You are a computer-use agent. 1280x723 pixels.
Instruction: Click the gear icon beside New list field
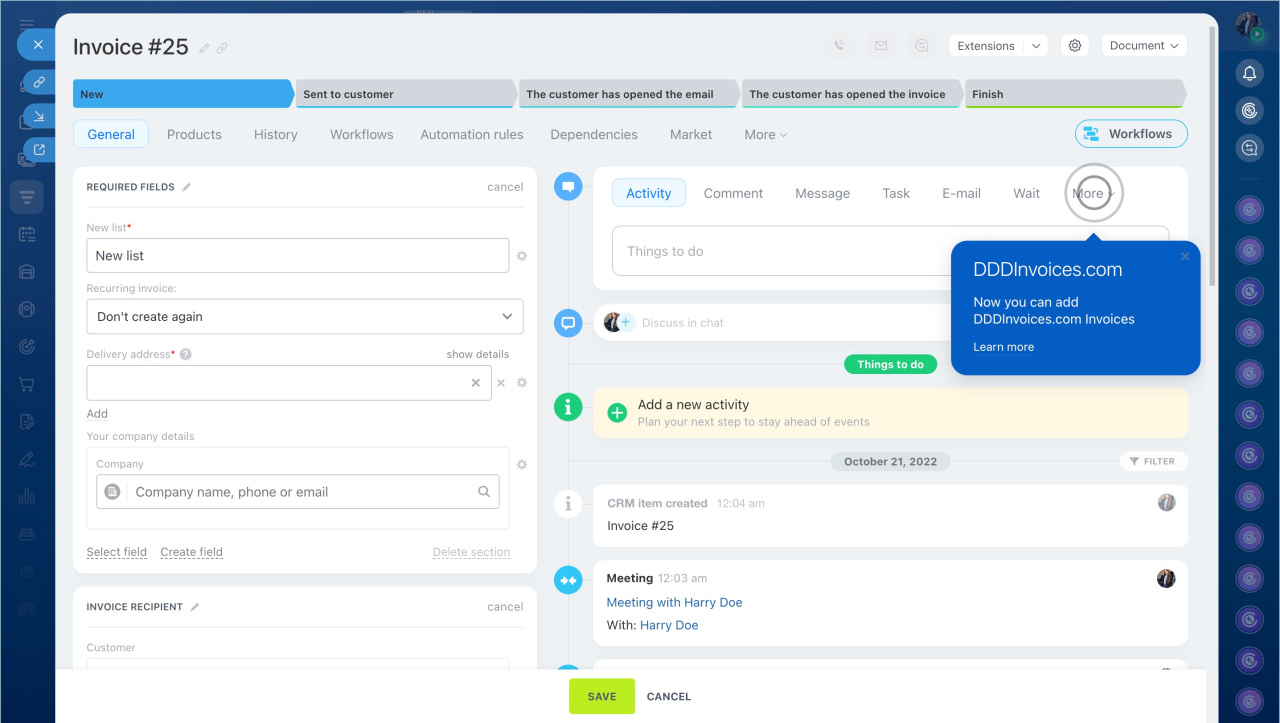click(x=521, y=256)
